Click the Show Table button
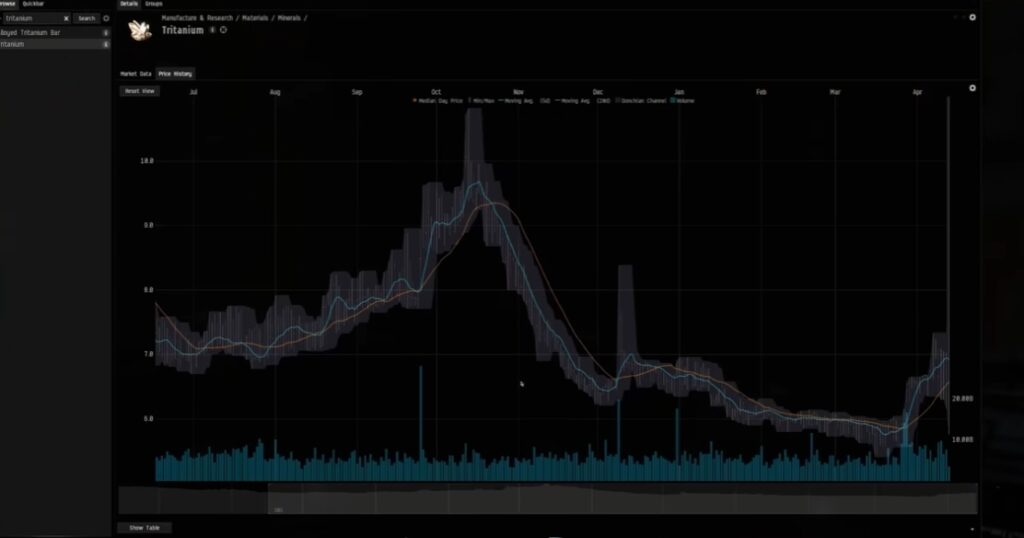The width and height of the screenshot is (1024, 538). pos(145,528)
